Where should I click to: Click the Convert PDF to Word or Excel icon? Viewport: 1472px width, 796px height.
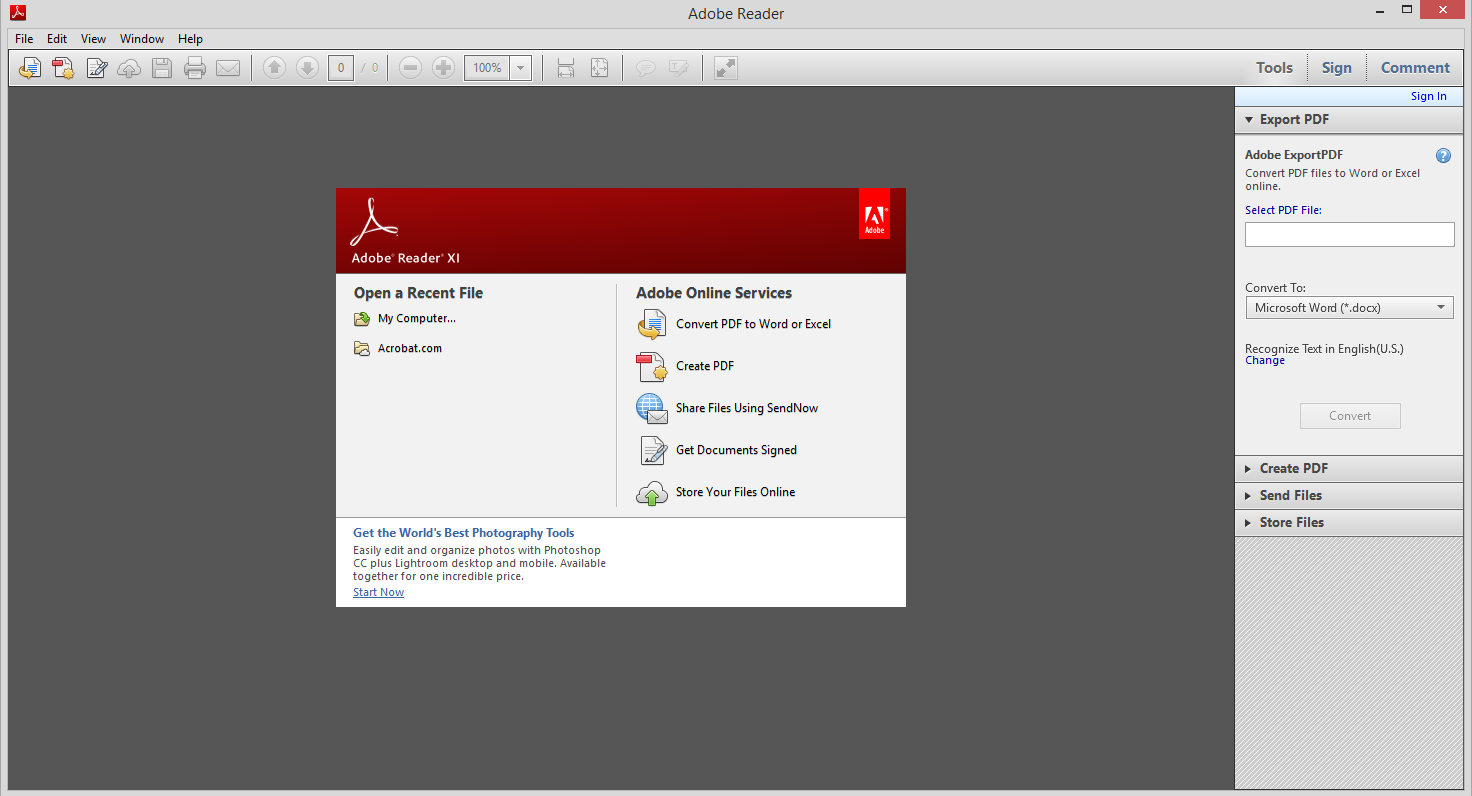(x=651, y=324)
